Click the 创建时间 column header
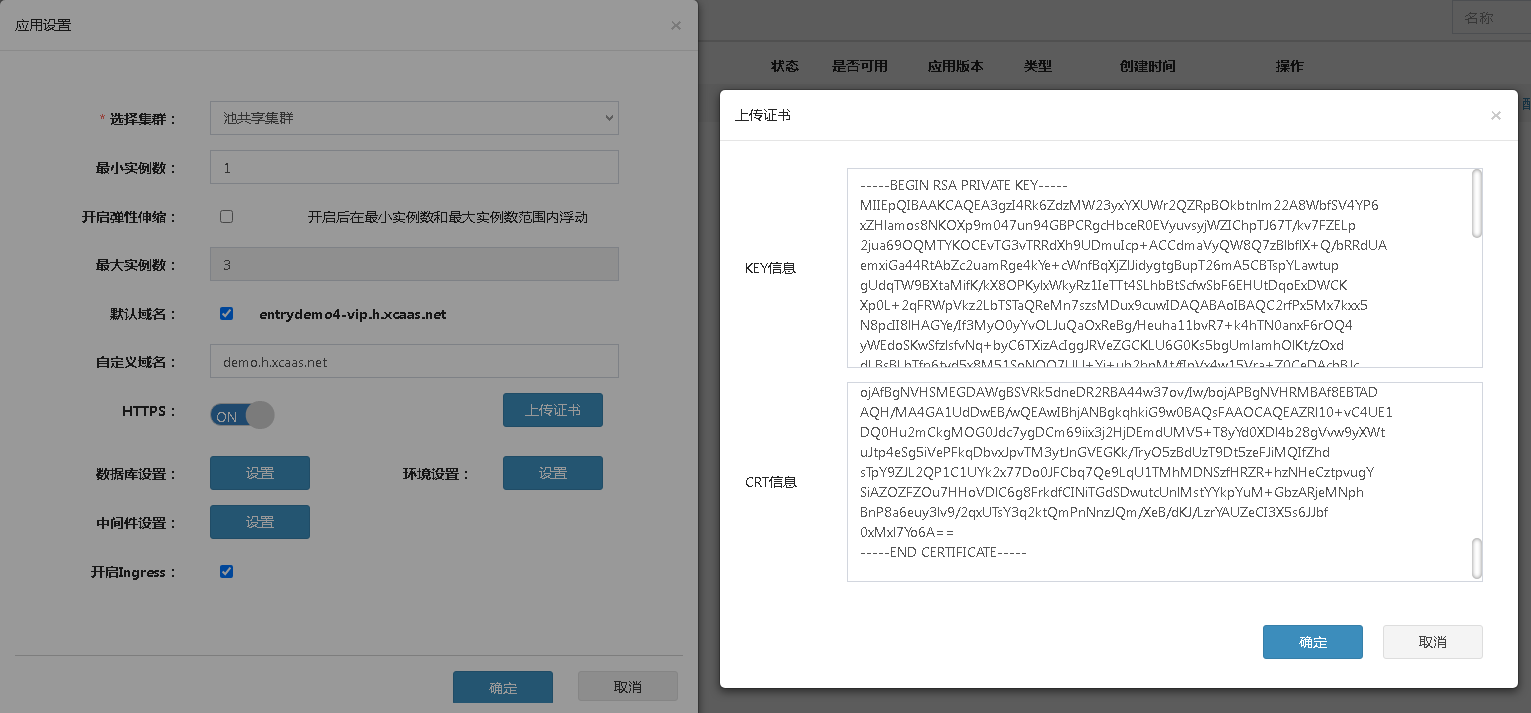 tap(1148, 66)
